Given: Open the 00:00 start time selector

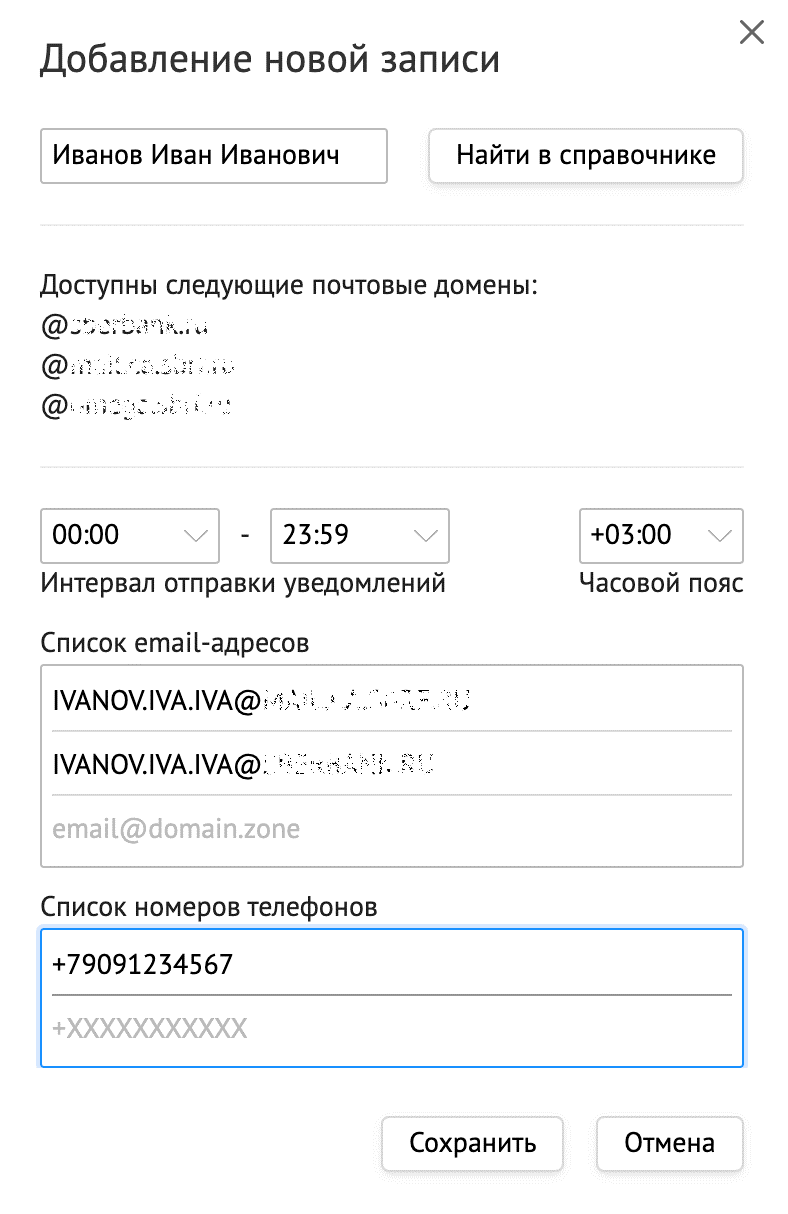Looking at the screenshot, I should coord(110,535).
